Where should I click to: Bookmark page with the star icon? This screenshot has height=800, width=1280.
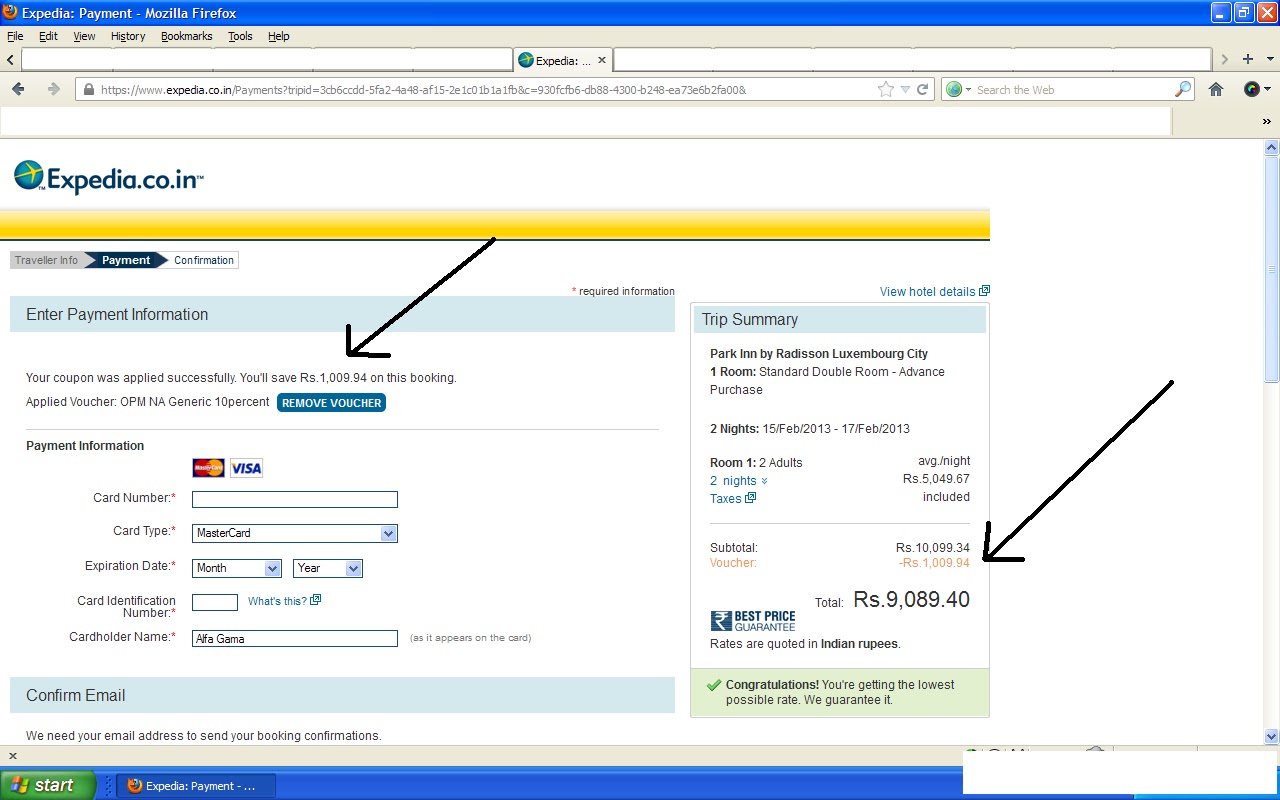pos(886,89)
